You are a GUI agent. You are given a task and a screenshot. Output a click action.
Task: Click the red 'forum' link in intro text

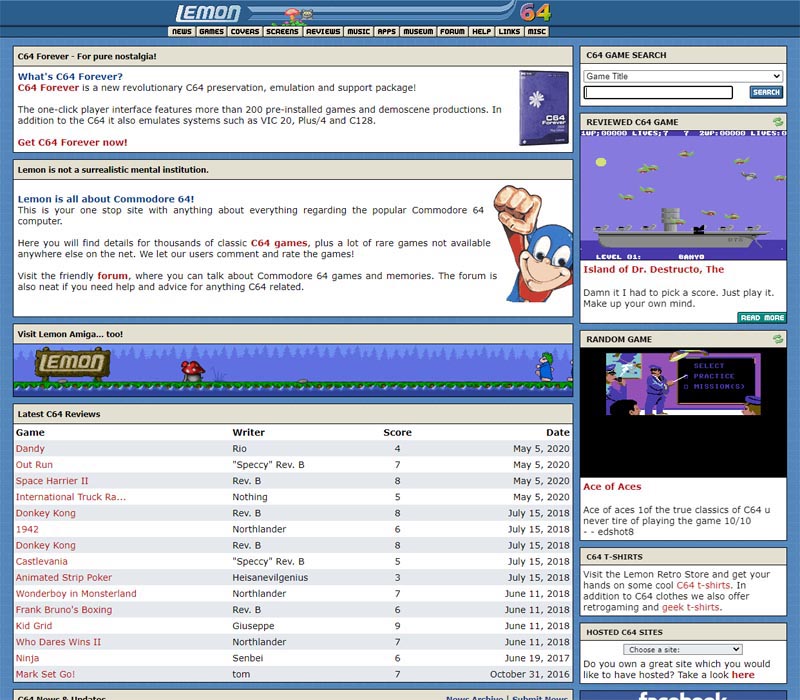coord(113,276)
